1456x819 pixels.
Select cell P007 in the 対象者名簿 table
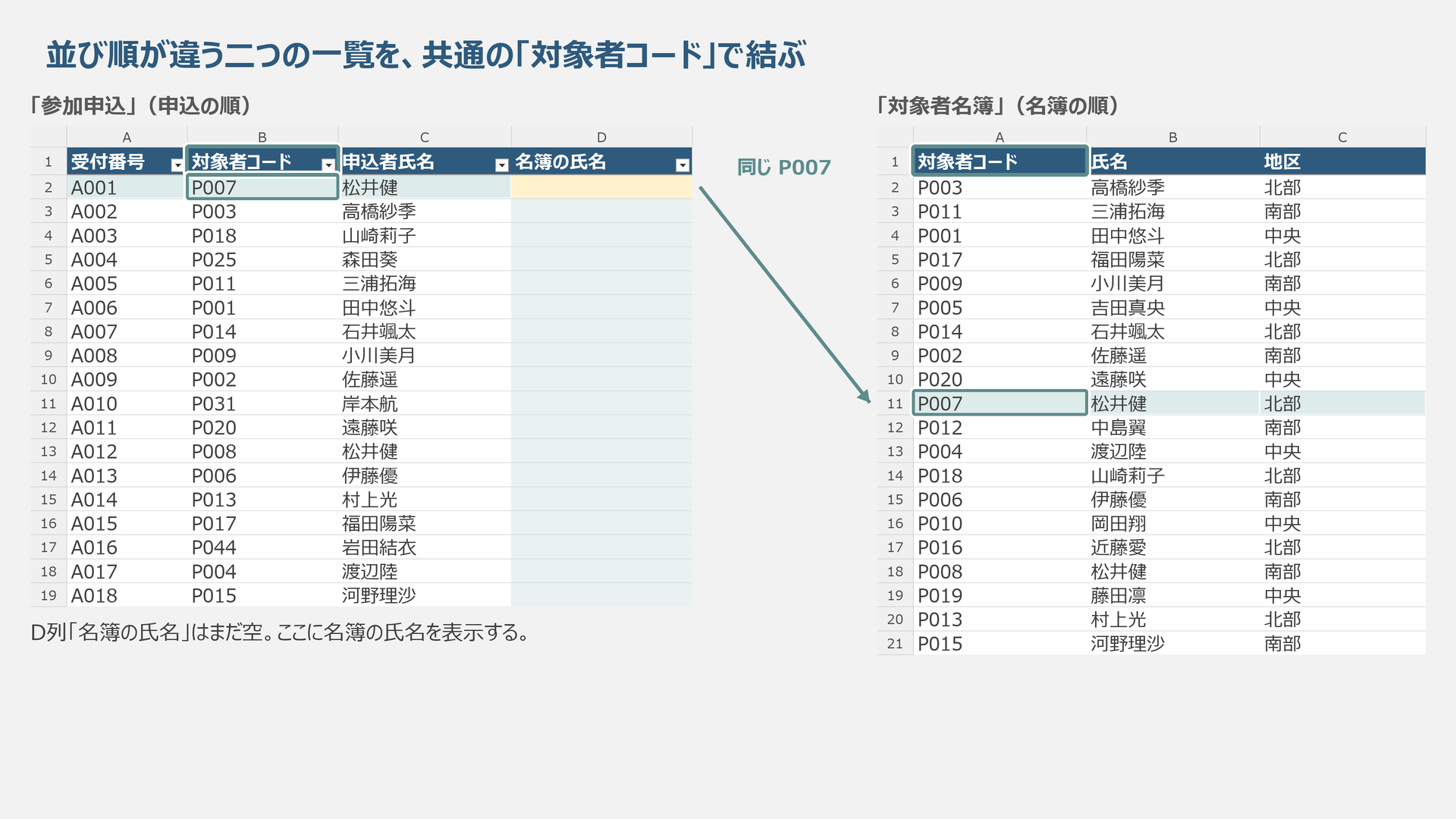tap(999, 403)
